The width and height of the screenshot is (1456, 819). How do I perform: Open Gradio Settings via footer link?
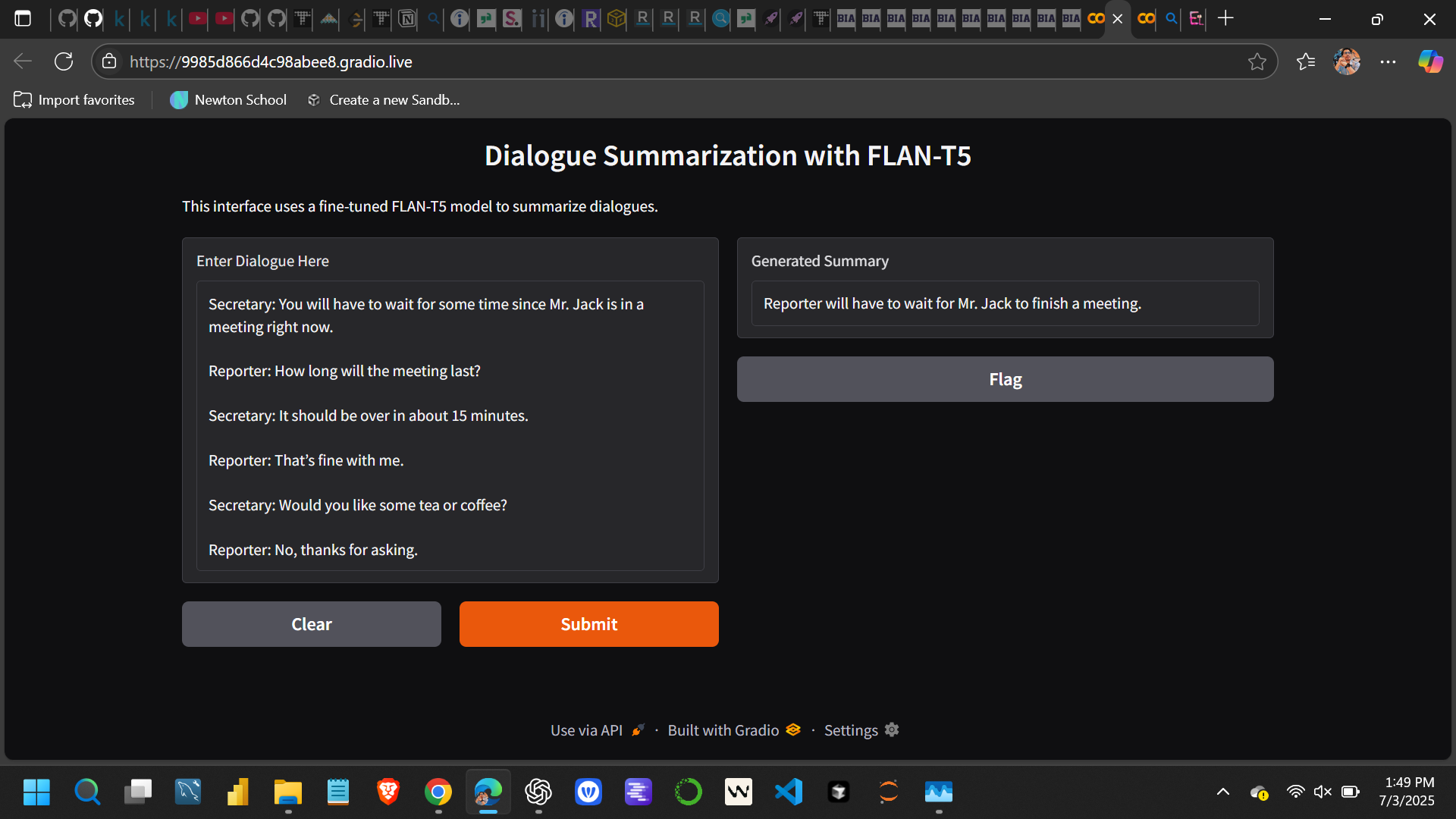pyautogui.click(x=850, y=730)
